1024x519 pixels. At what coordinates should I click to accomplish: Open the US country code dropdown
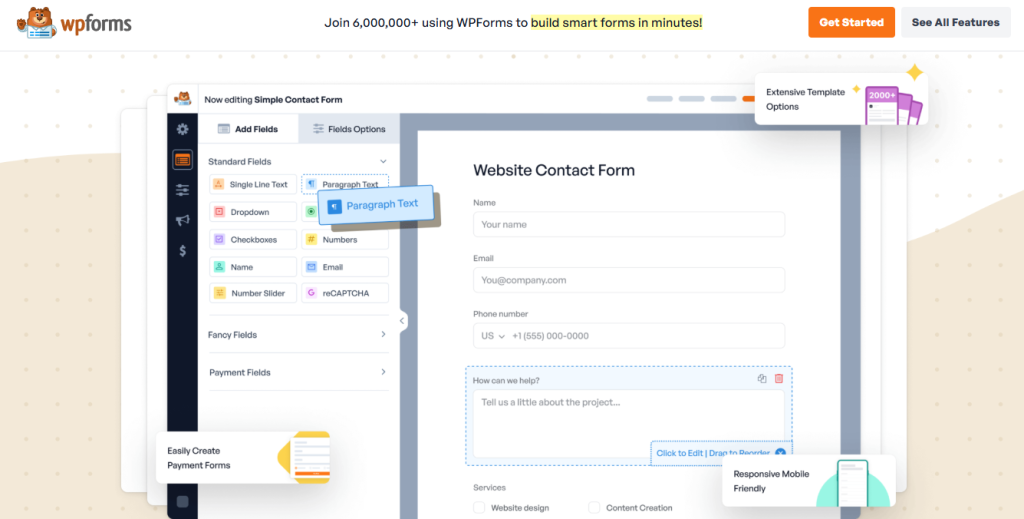coord(493,336)
